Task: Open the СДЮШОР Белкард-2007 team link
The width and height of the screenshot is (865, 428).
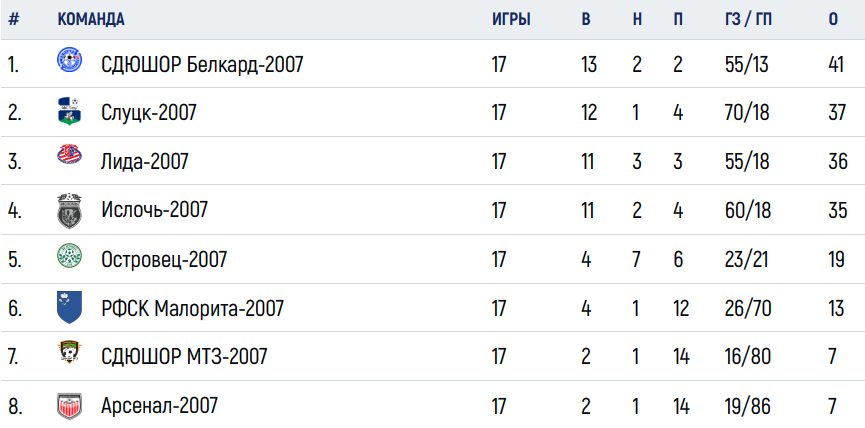Action: pyautogui.click(x=202, y=65)
